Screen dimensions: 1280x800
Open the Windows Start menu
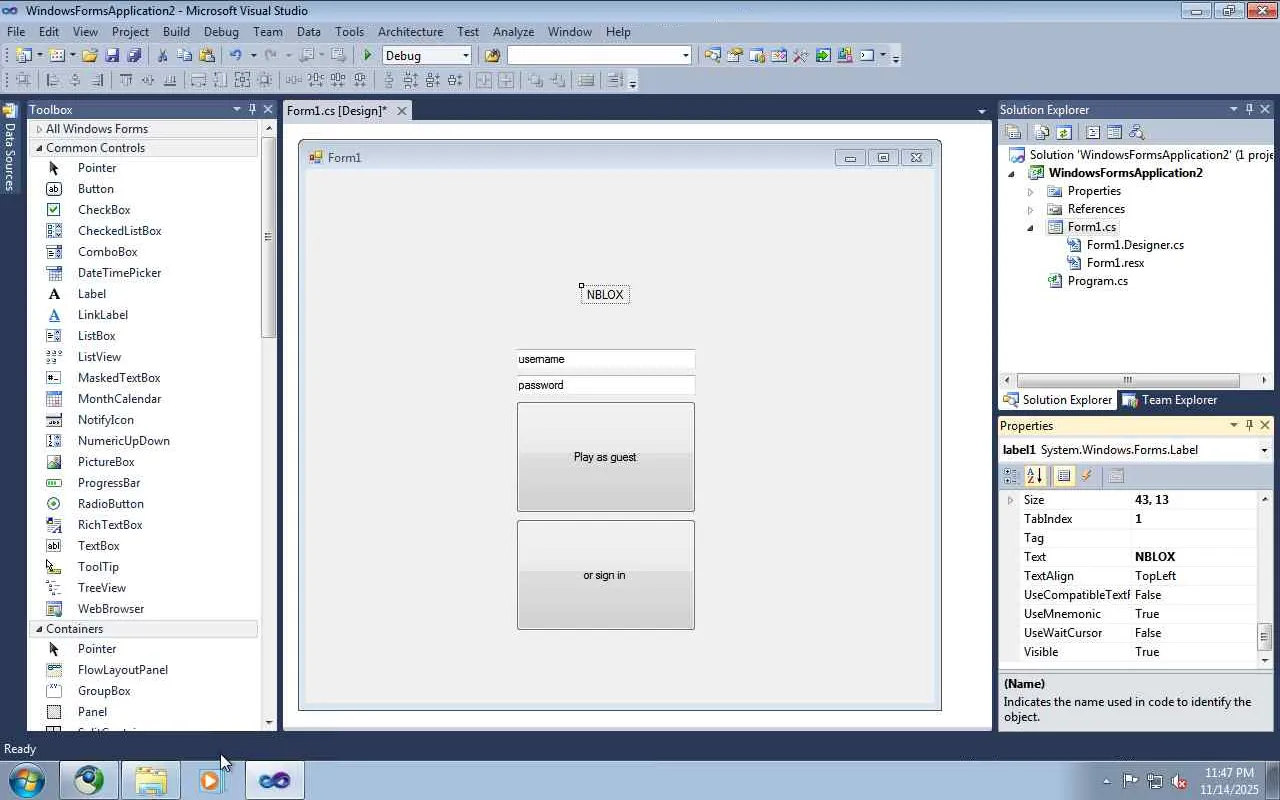click(x=27, y=780)
